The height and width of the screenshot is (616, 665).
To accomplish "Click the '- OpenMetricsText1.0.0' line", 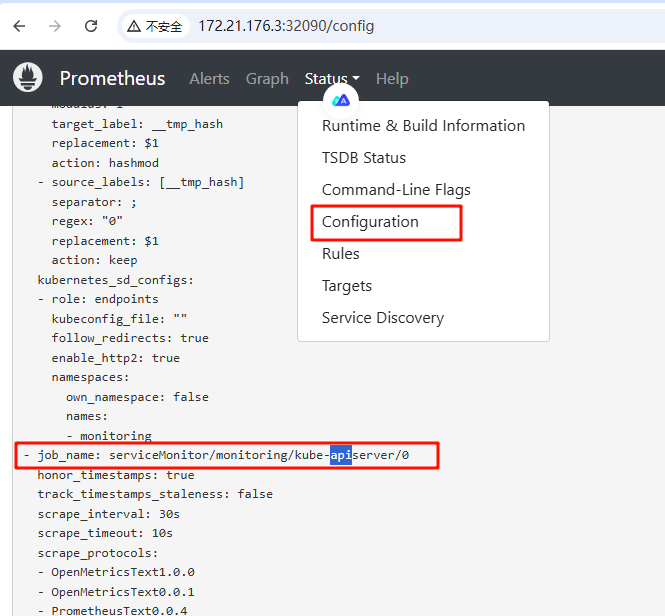I will 116,572.
